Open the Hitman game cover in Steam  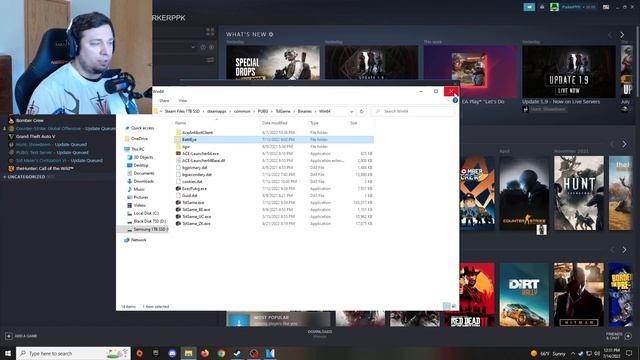(x=579, y=294)
